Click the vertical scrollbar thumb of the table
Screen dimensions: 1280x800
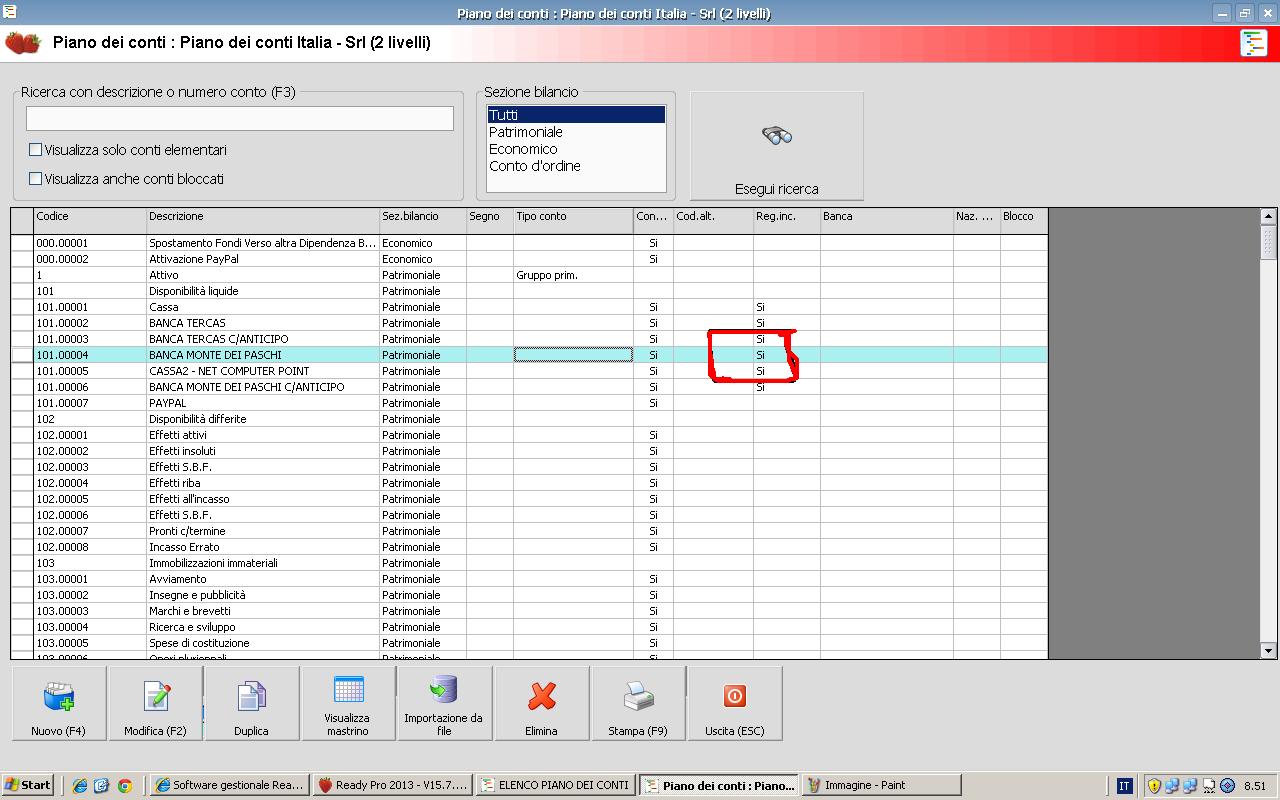coord(1268,241)
